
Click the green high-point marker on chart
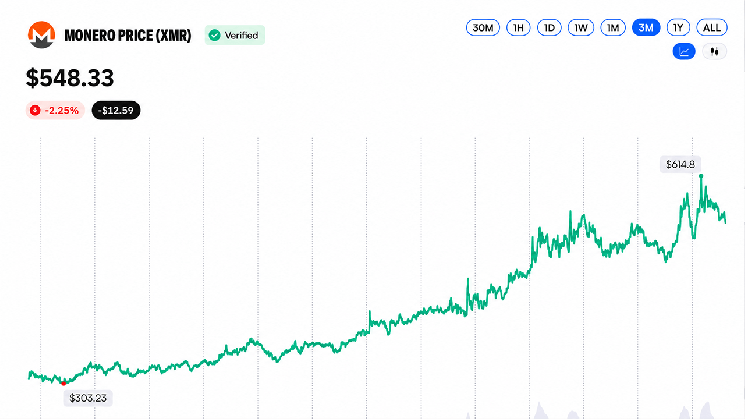click(701, 176)
